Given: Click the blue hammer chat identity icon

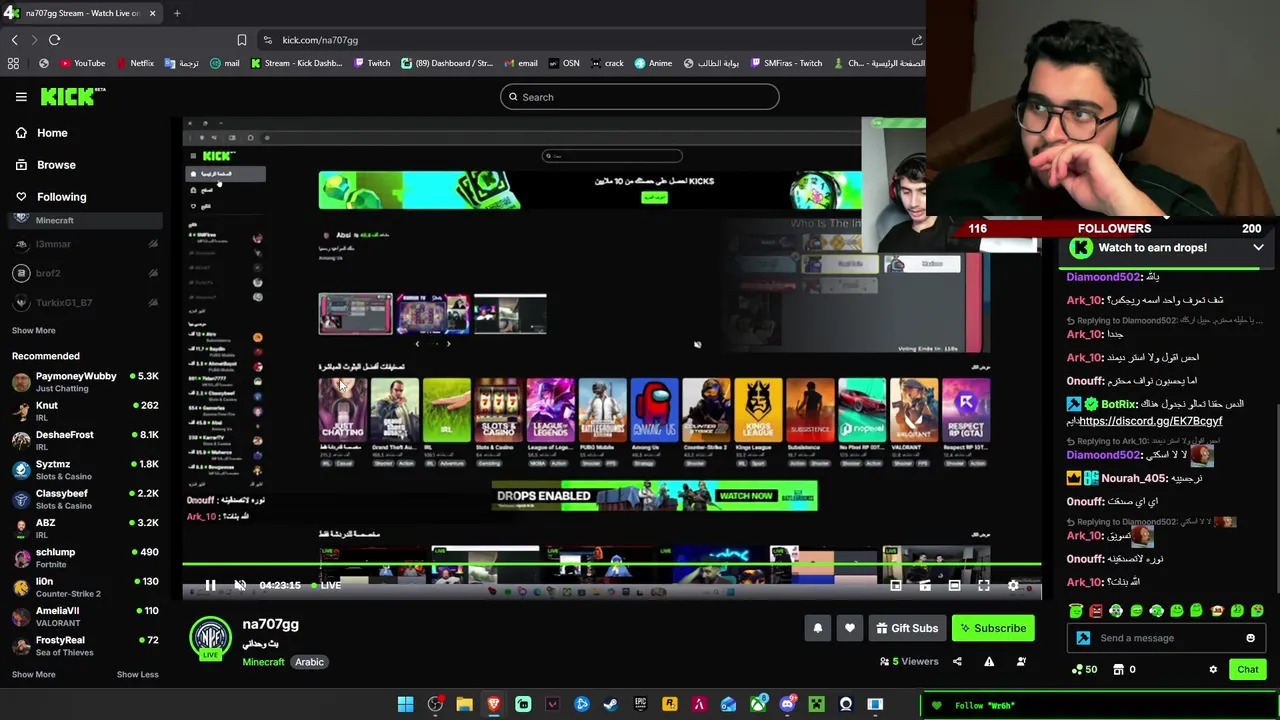Looking at the screenshot, I should tap(1083, 638).
